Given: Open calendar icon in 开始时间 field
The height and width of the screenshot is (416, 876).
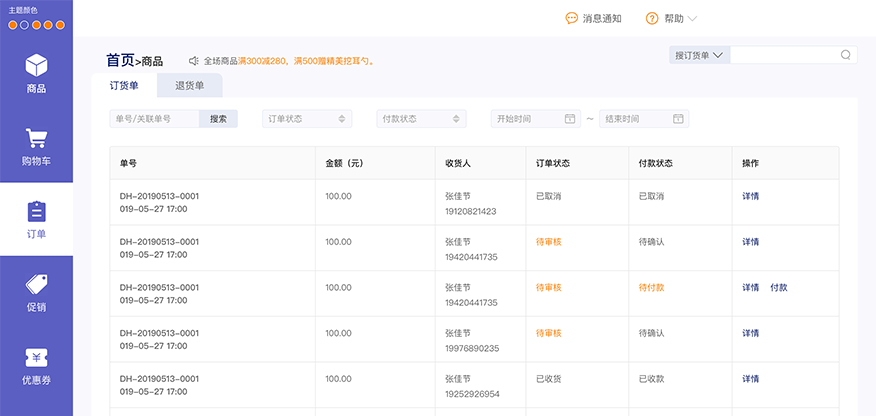Looking at the screenshot, I should [x=570, y=119].
